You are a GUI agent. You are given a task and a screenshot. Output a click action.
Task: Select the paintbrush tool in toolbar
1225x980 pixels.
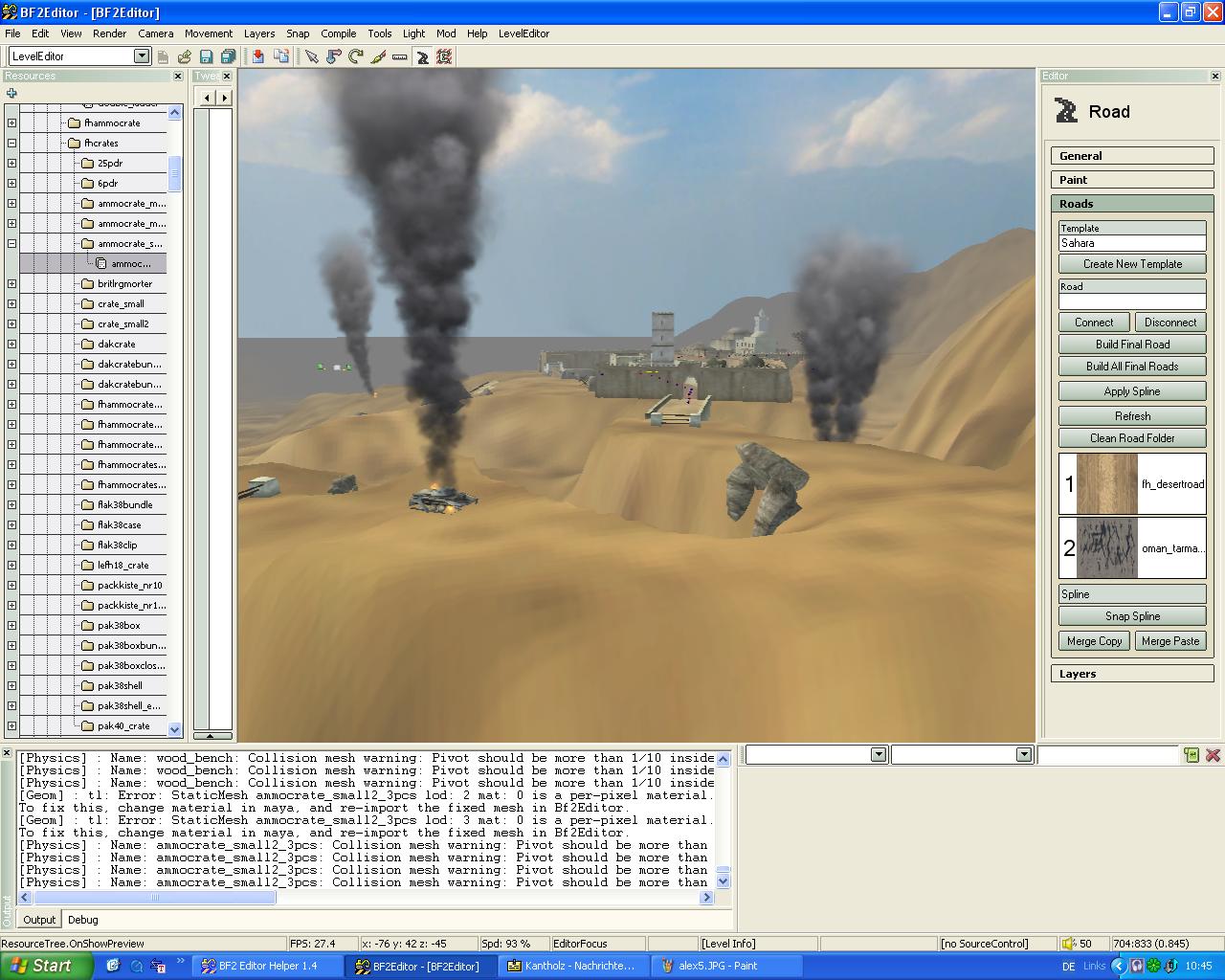pos(377,56)
